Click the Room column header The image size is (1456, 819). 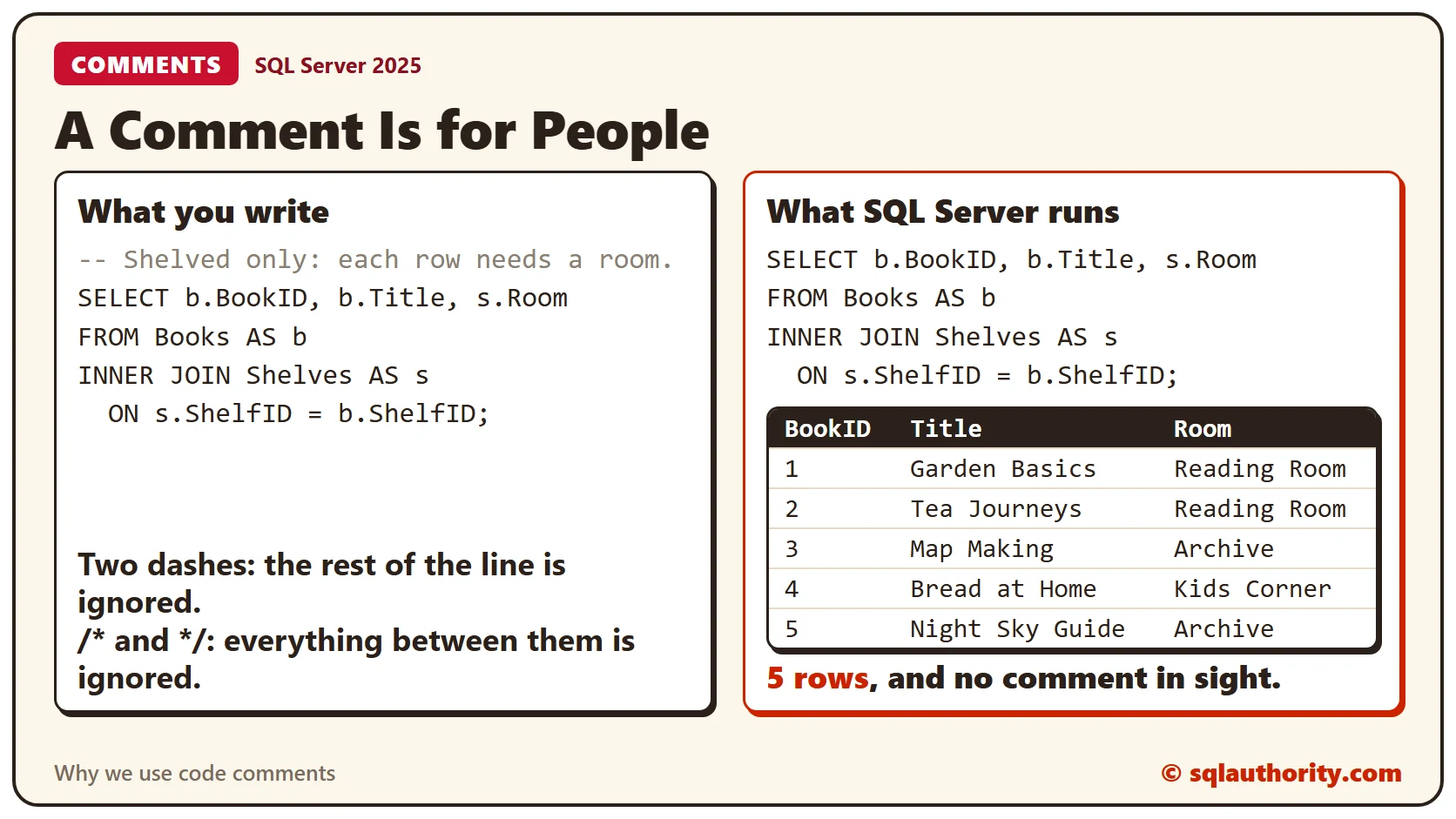tap(1203, 428)
